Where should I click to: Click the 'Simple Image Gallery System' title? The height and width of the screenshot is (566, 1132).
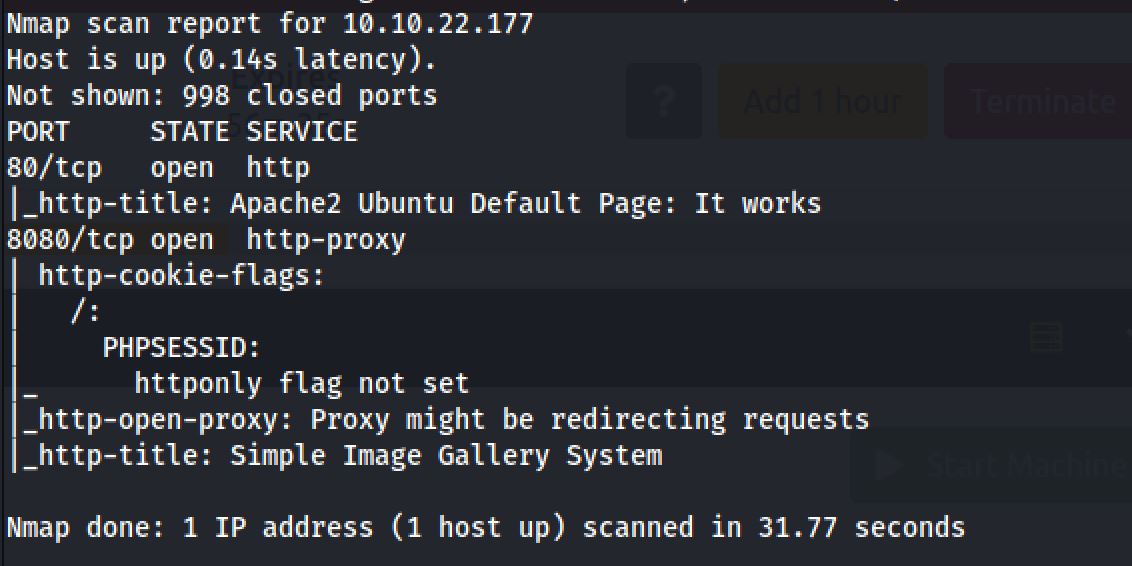(446, 456)
